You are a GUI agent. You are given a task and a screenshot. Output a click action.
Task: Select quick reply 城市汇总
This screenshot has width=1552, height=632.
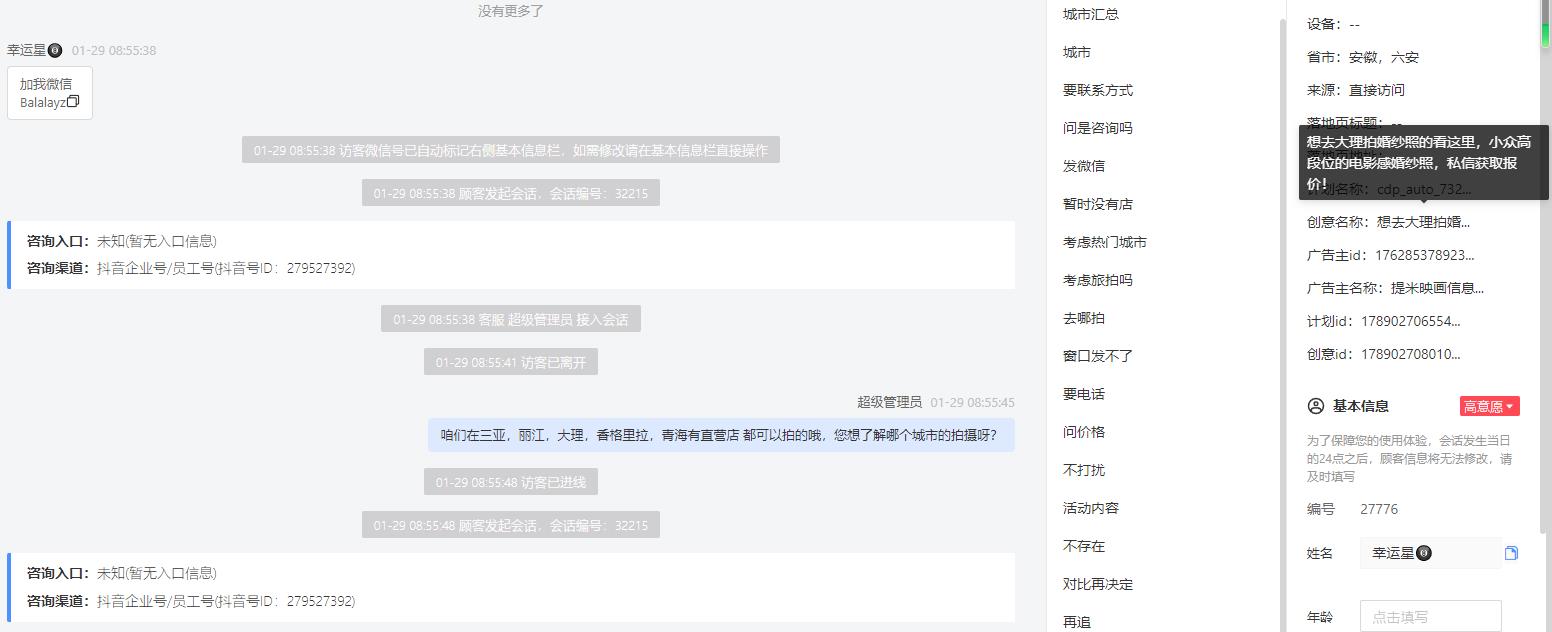coord(1090,14)
